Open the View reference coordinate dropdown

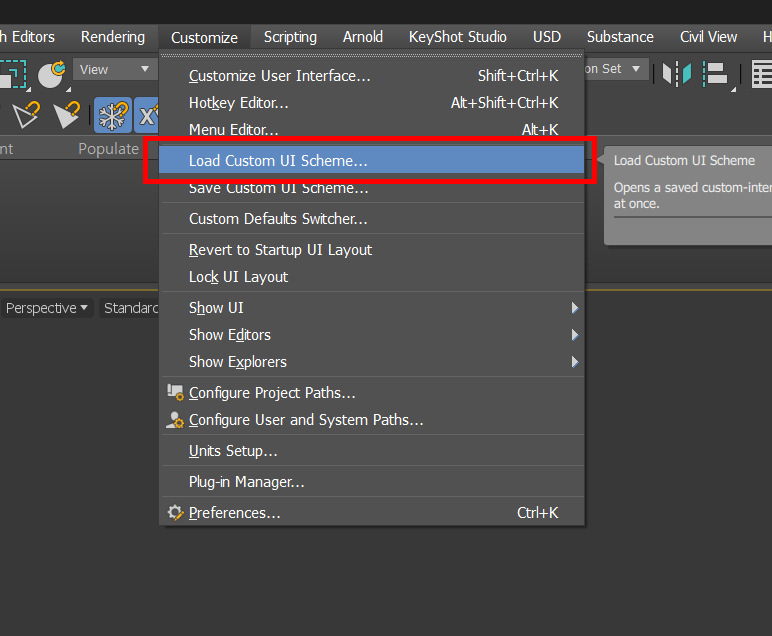(x=115, y=69)
